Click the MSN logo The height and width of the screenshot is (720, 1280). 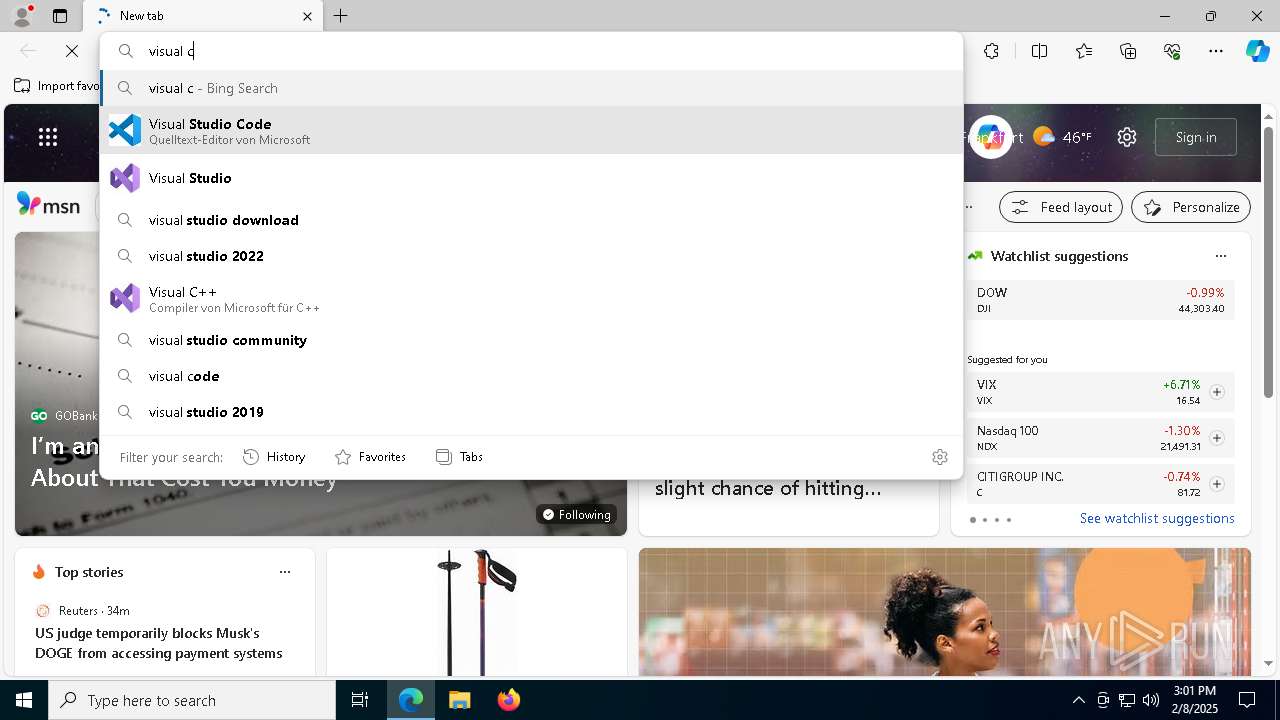coord(48,205)
